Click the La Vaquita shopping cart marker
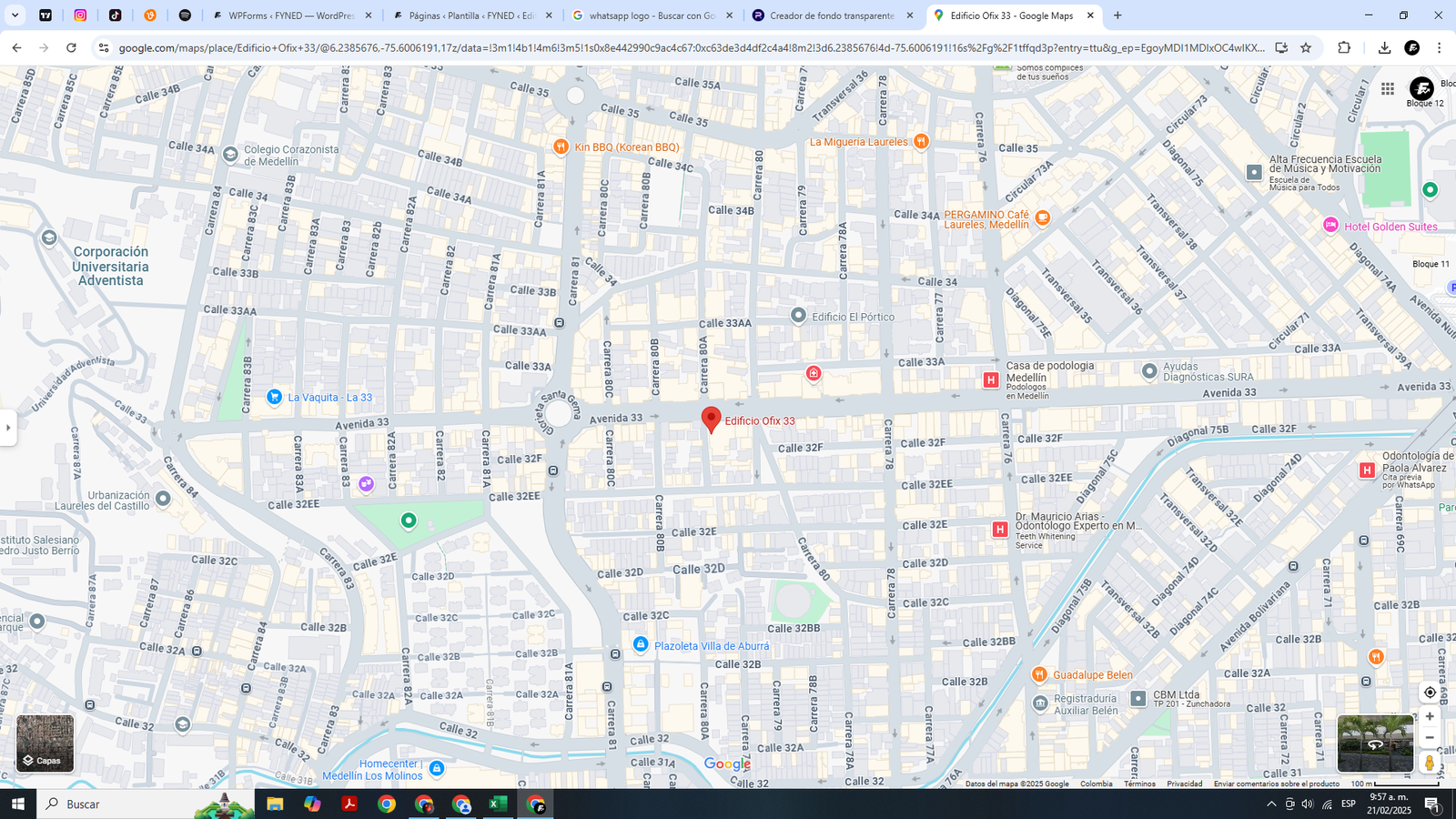This screenshot has width=1456, height=819. pyautogui.click(x=274, y=397)
